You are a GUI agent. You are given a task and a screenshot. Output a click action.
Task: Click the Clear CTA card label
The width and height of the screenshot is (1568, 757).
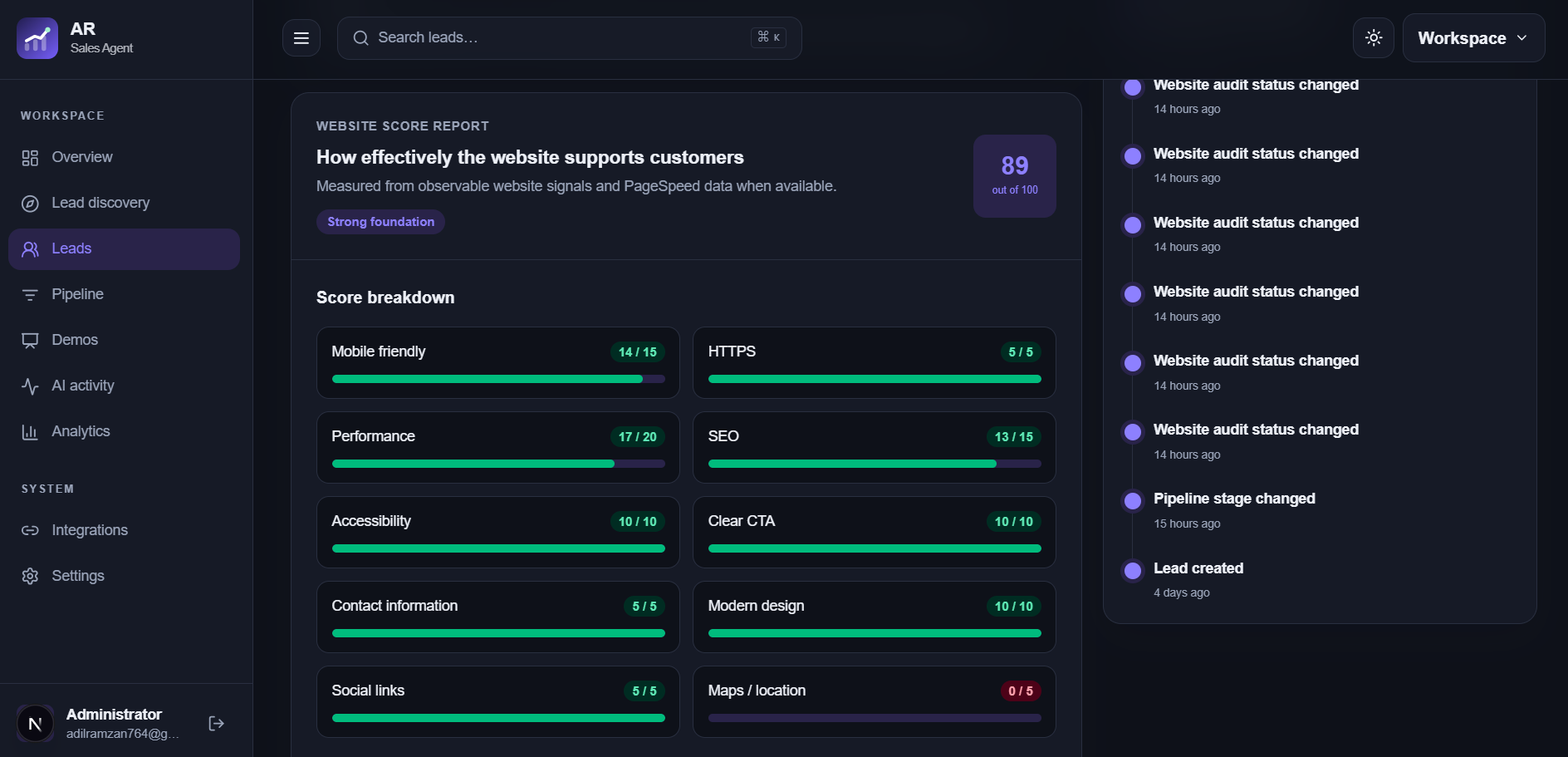[x=742, y=521]
